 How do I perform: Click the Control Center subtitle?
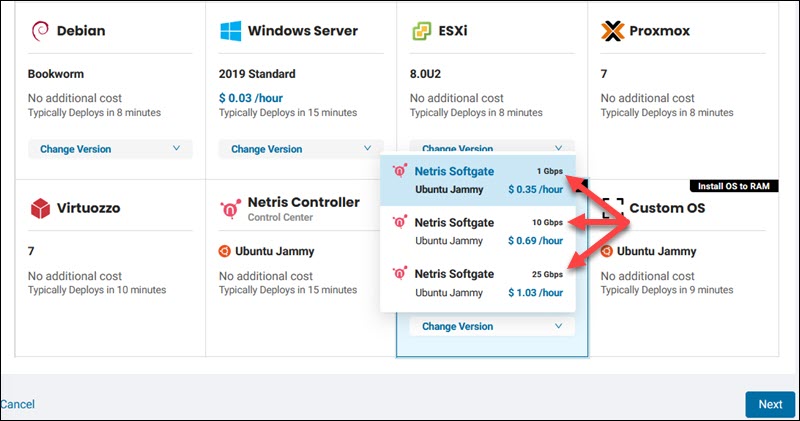[280, 217]
